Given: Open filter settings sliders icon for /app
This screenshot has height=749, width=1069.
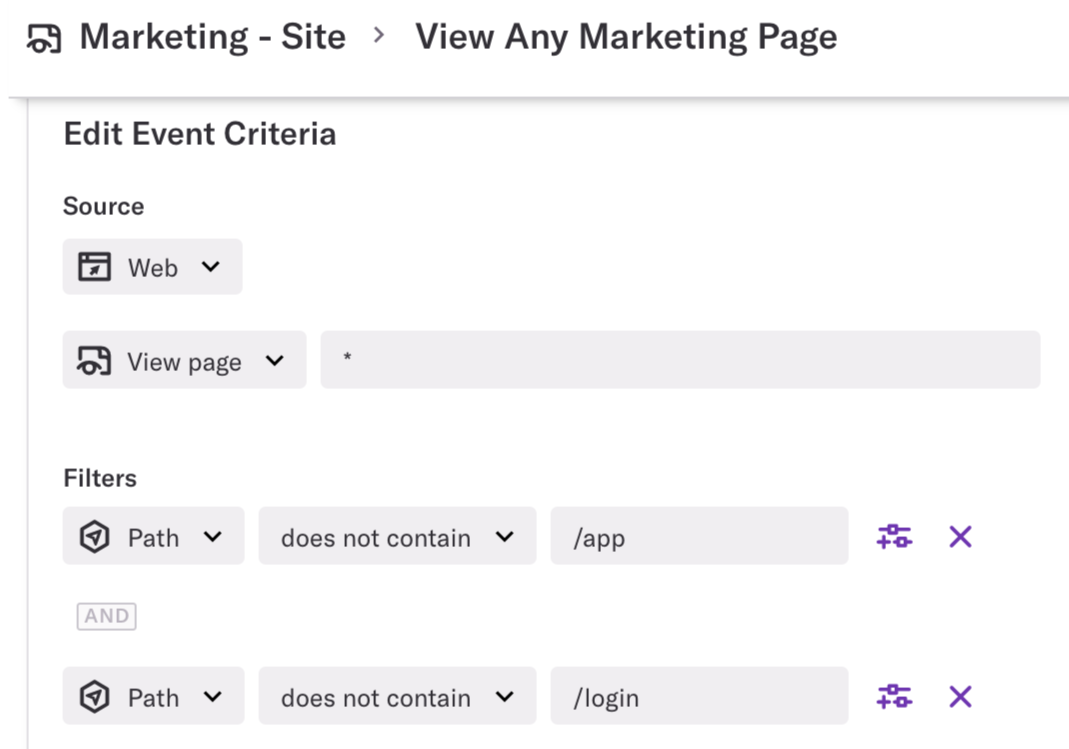Looking at the screenshot, I should point(894,536).
